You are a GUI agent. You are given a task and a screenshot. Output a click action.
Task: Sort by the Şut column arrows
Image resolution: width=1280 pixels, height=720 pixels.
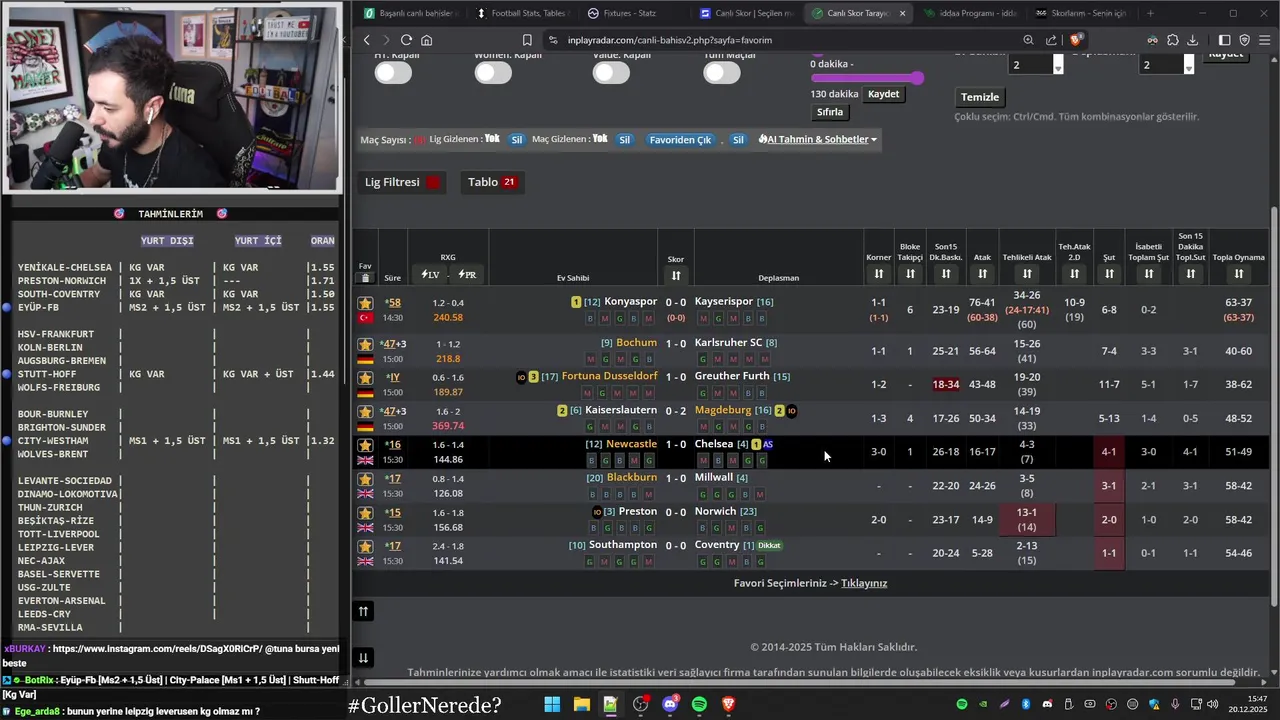(x=1109, y=274)
